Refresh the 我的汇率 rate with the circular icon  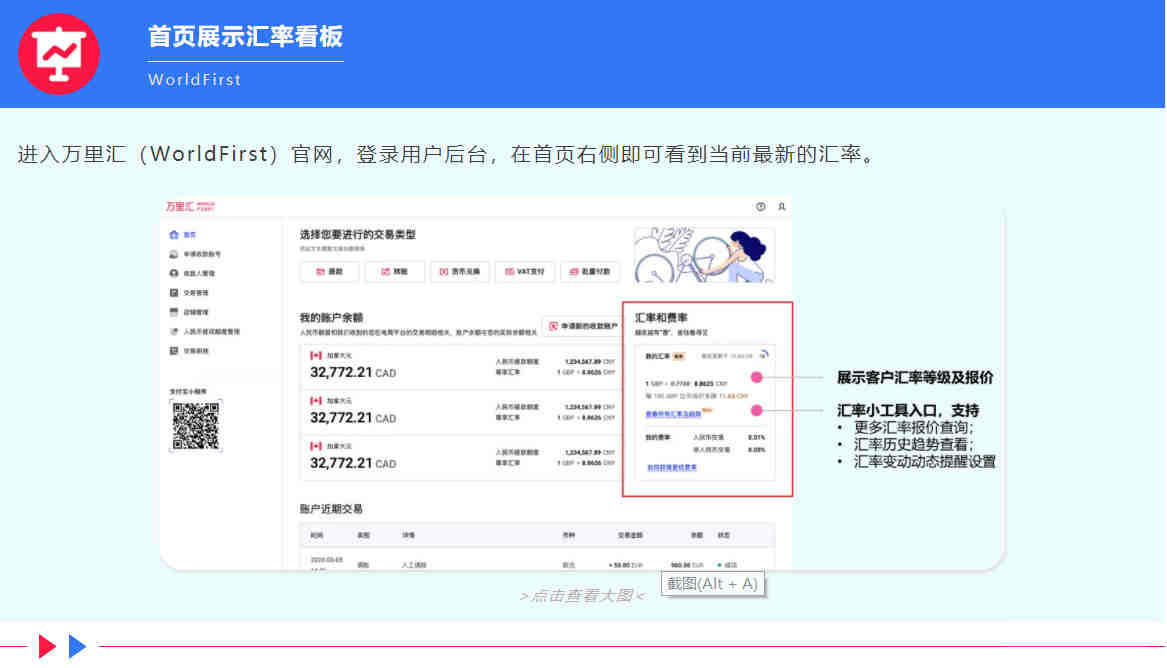point(764,356)
